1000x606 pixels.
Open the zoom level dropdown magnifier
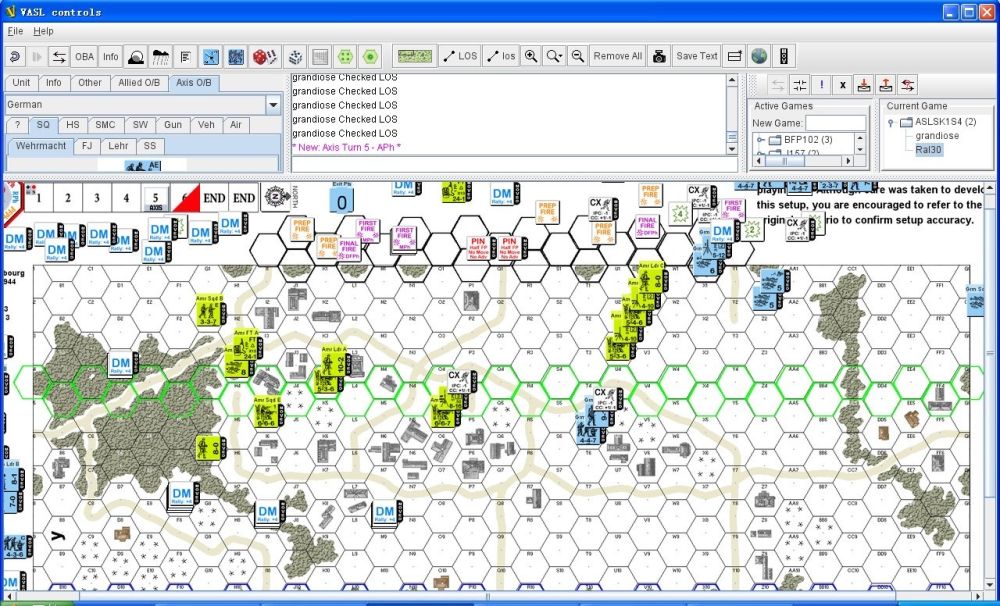[554, 56]
